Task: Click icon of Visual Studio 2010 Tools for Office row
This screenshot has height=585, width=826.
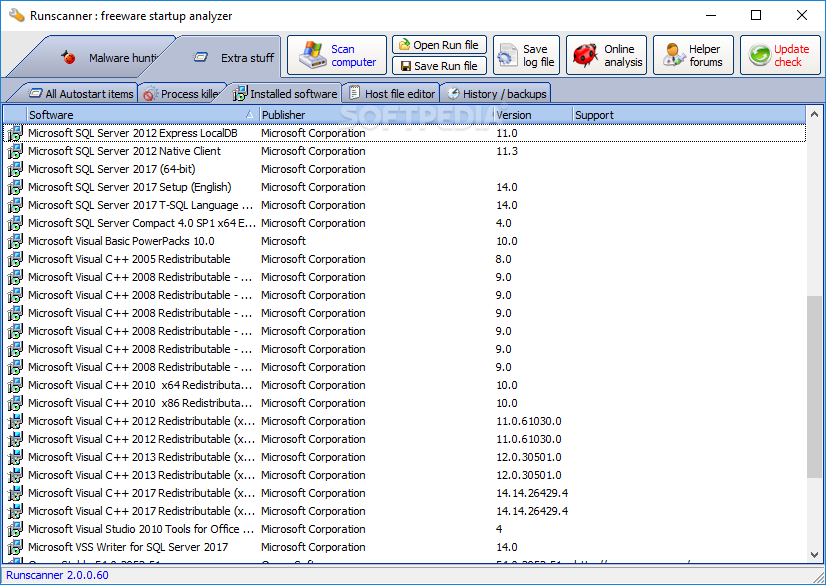Action: point(15,529)
